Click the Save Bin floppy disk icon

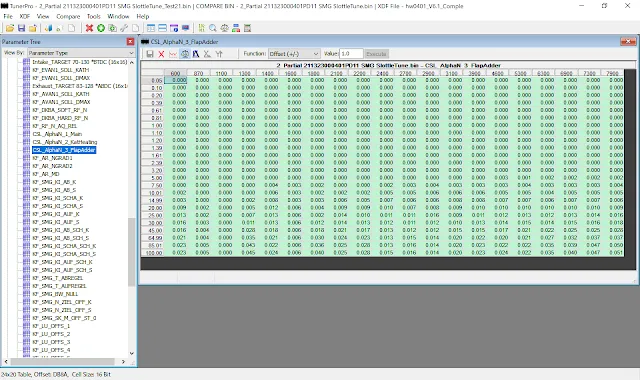21,28
